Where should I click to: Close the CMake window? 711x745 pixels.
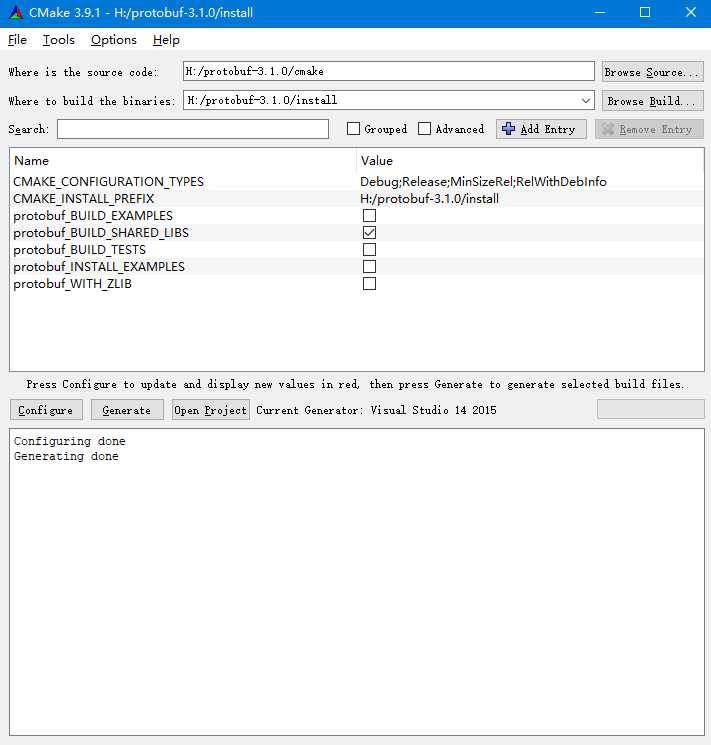coord(690,13)
